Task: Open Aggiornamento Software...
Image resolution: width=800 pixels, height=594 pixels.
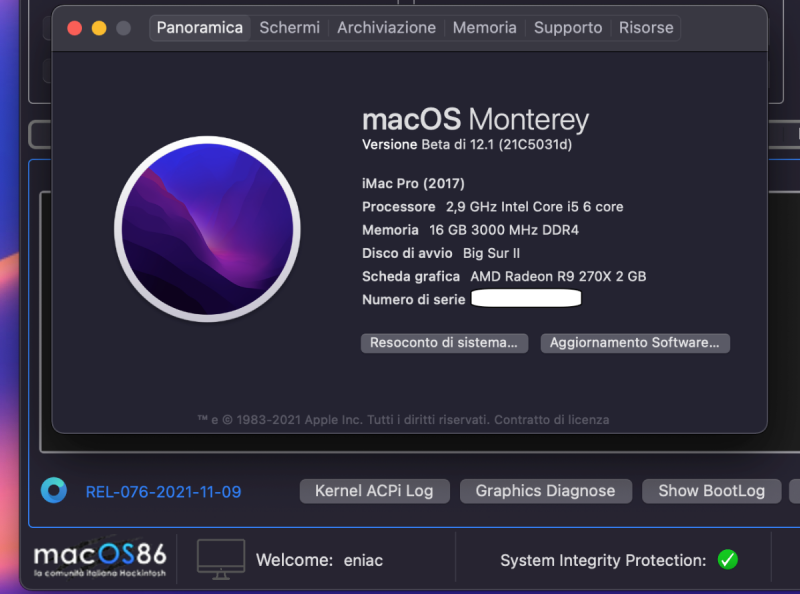Action: 635,343
